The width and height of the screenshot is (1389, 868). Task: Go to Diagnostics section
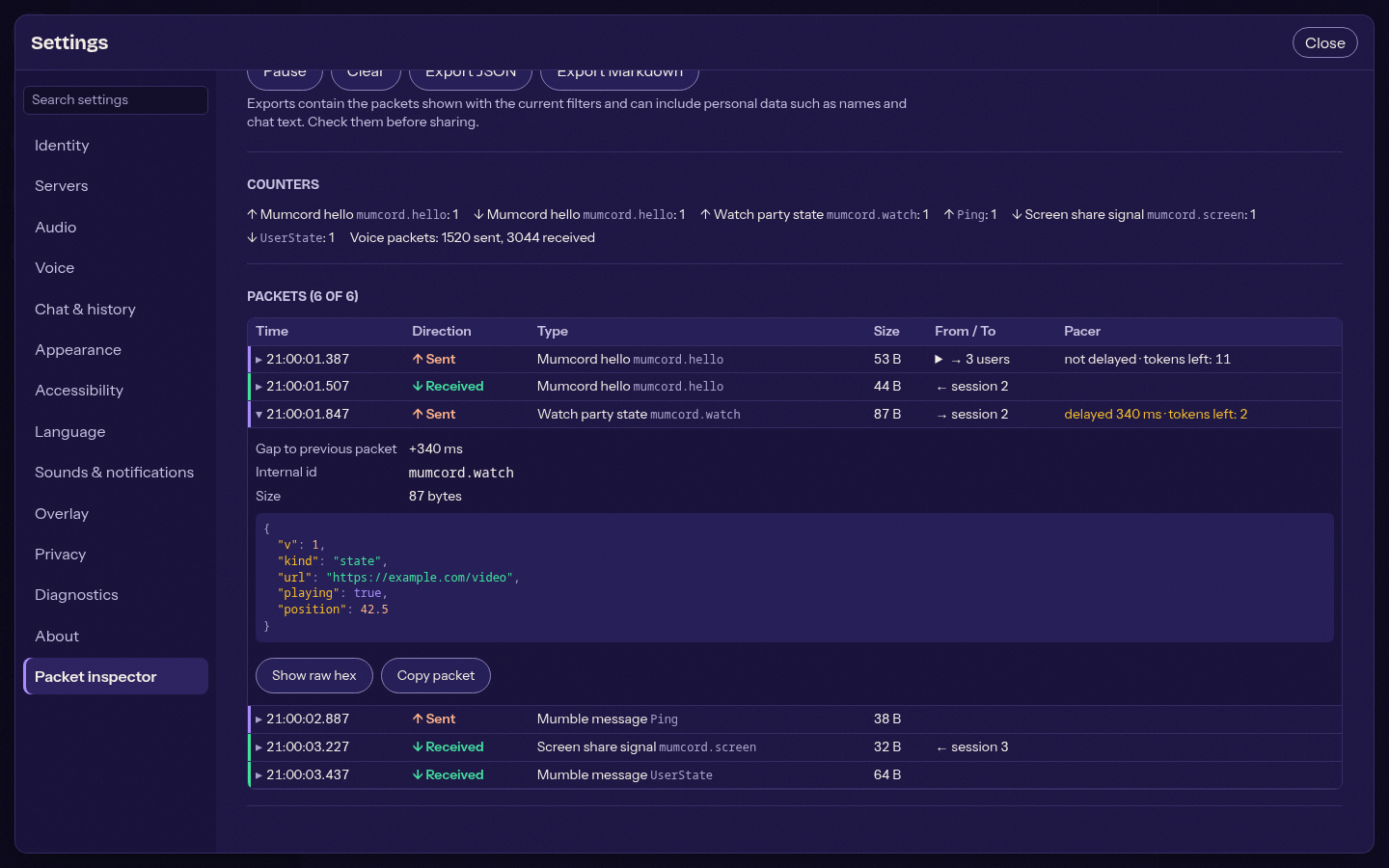tap(116, 595)
